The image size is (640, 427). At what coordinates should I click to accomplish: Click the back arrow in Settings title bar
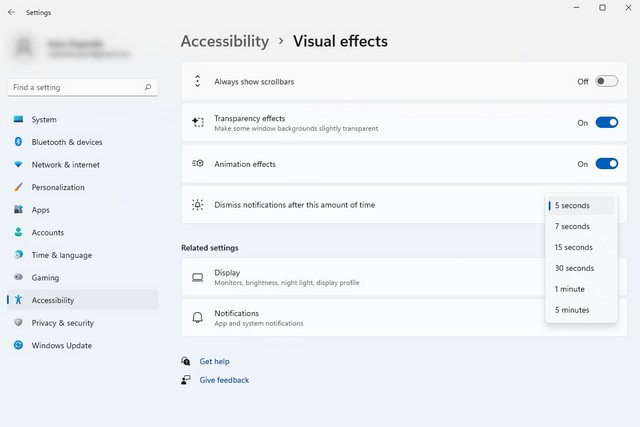[11, 13]
